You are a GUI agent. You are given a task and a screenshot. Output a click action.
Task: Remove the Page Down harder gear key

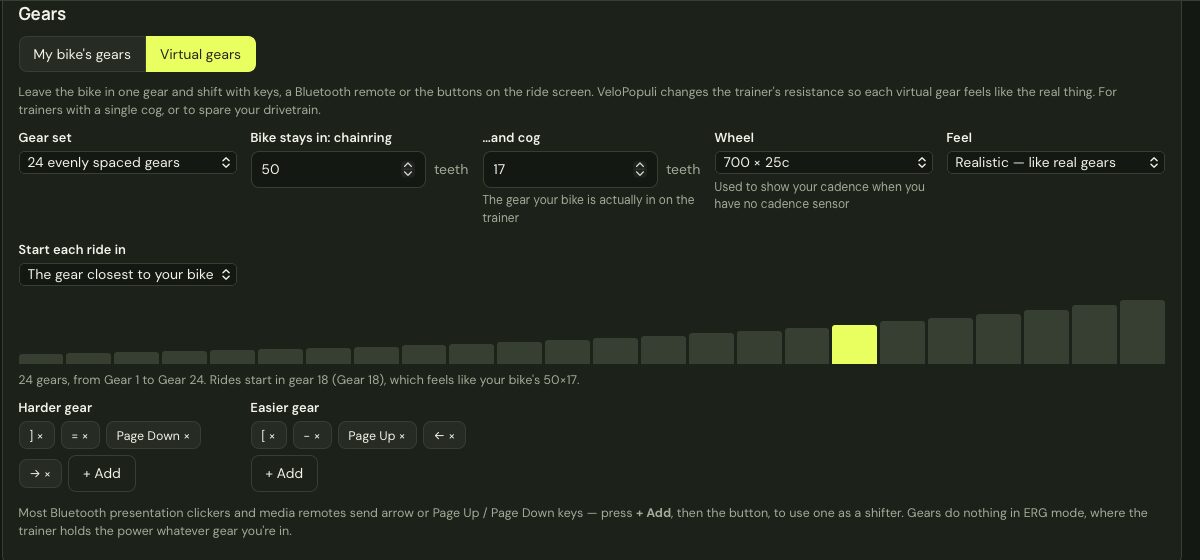click(x=187, y=436)
